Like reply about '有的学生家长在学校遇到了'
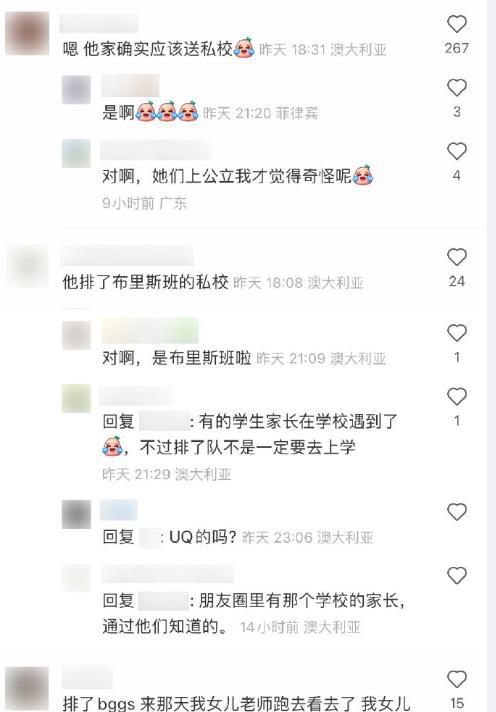The width and height of the screenshot is (496, 712). pyautogui.click(x=456, y=396)
